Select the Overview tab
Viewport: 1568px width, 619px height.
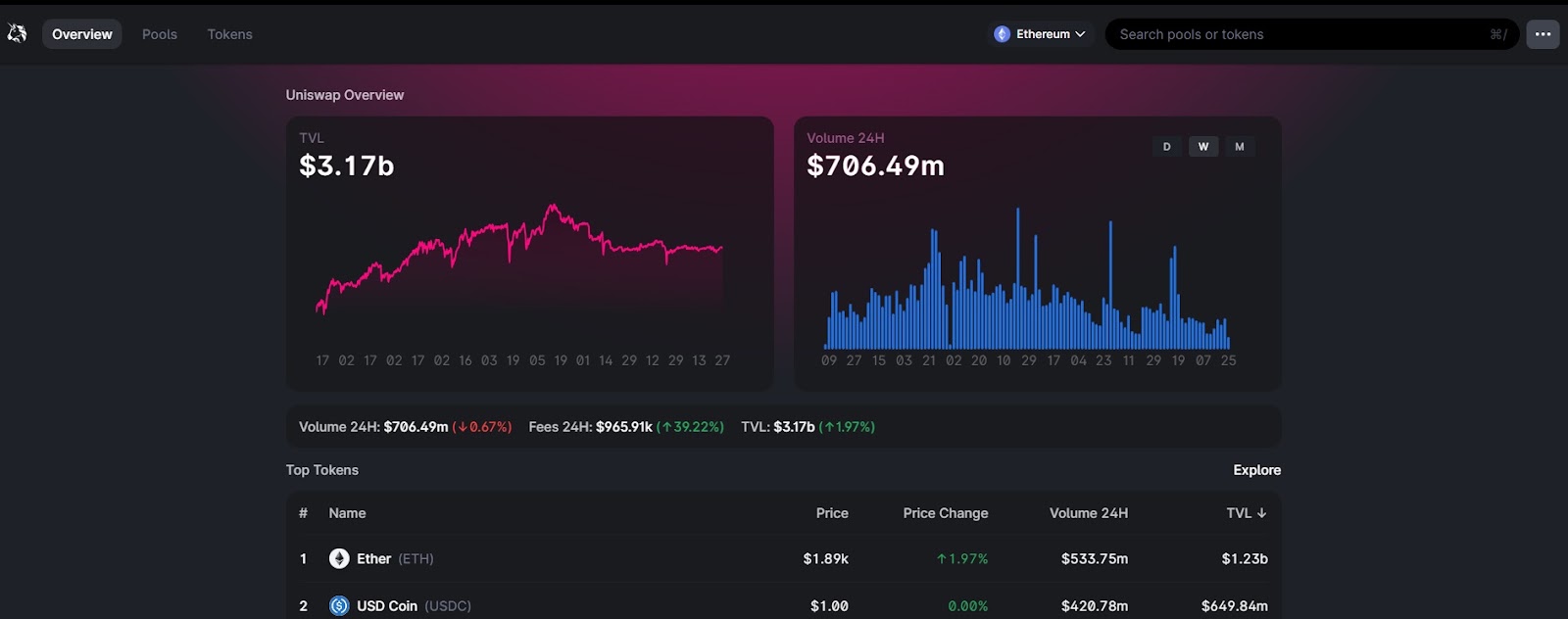(82, 34)
